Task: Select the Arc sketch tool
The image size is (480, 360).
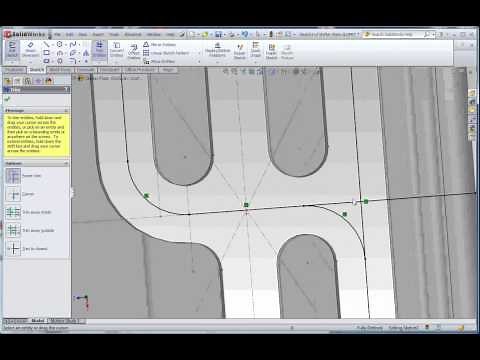Action: pyautogui.click(x=59, y=53)
